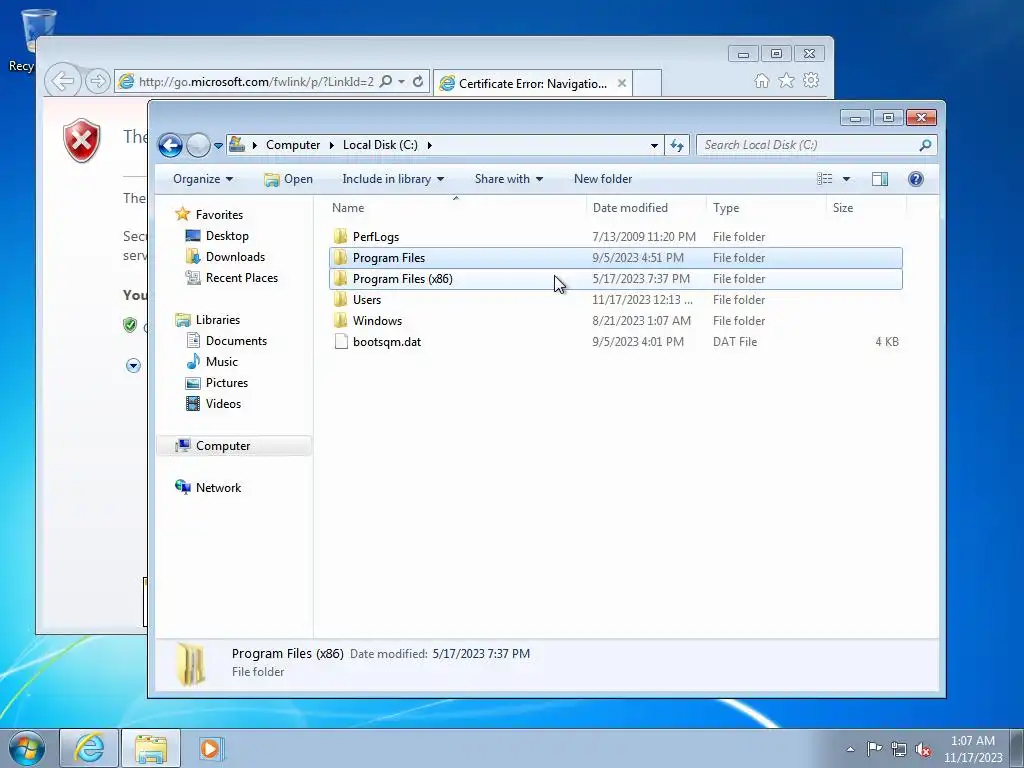
Task: Change the view using the view icon
Action: click(825, 179)
